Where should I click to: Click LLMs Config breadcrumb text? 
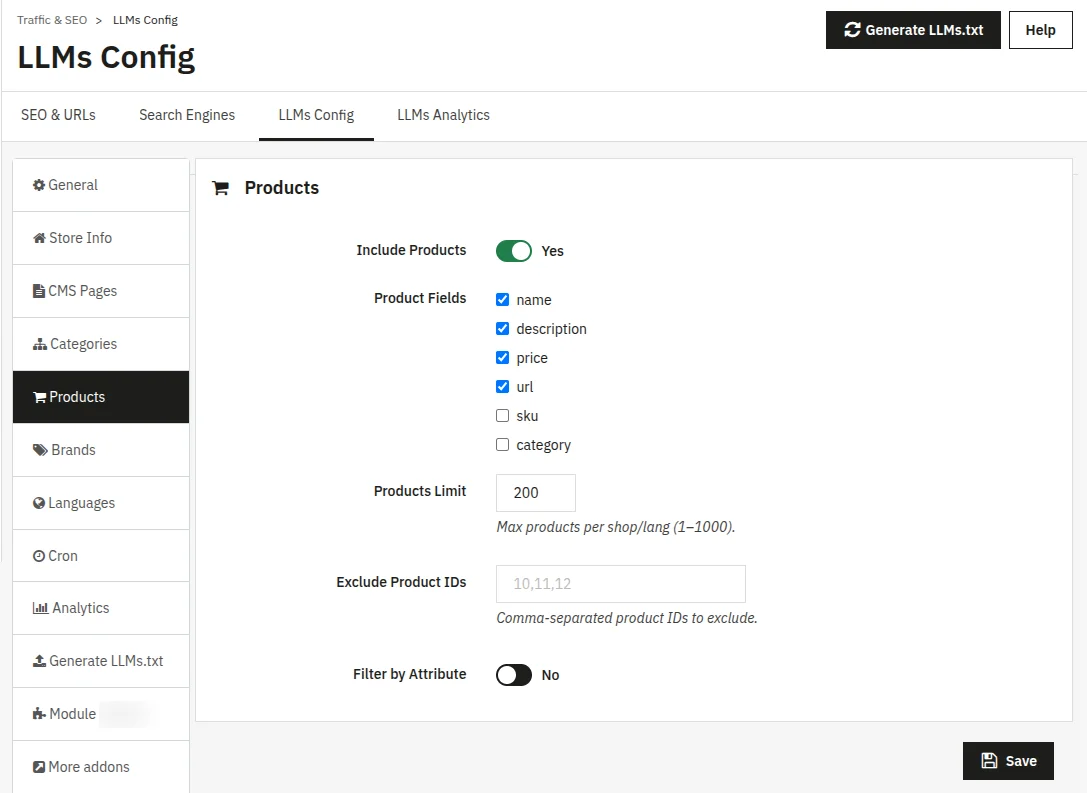click(146, 20)
